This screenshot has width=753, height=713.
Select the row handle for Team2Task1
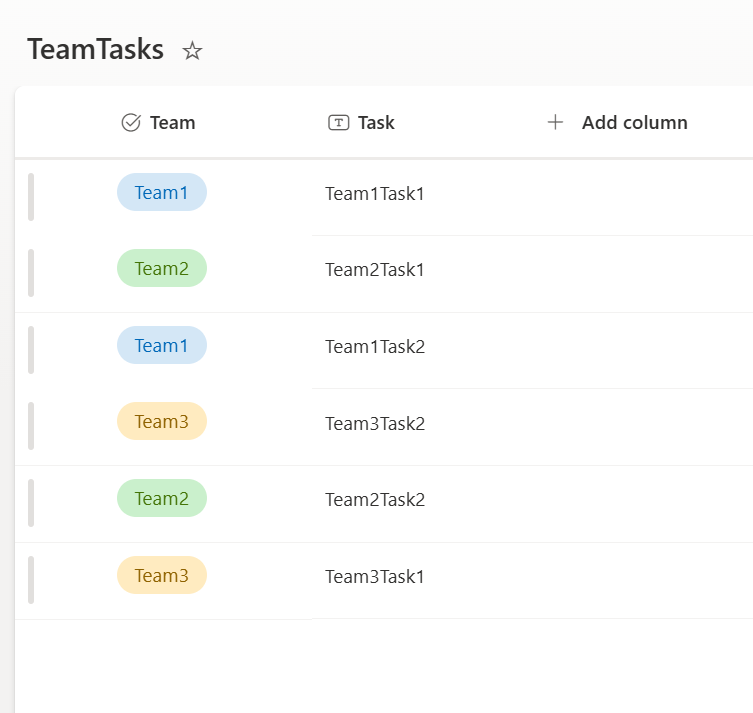point(31,273)
